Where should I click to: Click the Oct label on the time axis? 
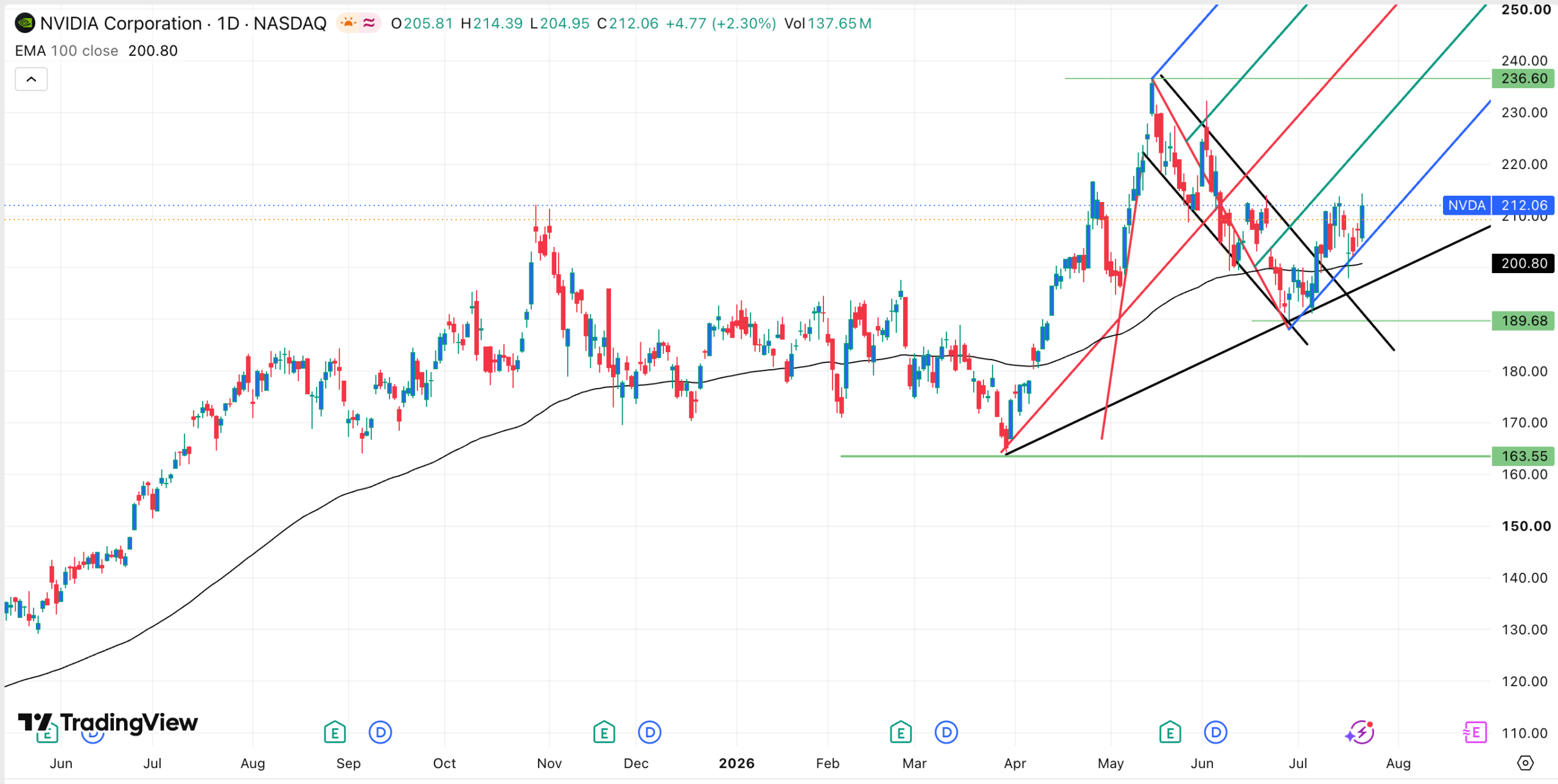444,763
